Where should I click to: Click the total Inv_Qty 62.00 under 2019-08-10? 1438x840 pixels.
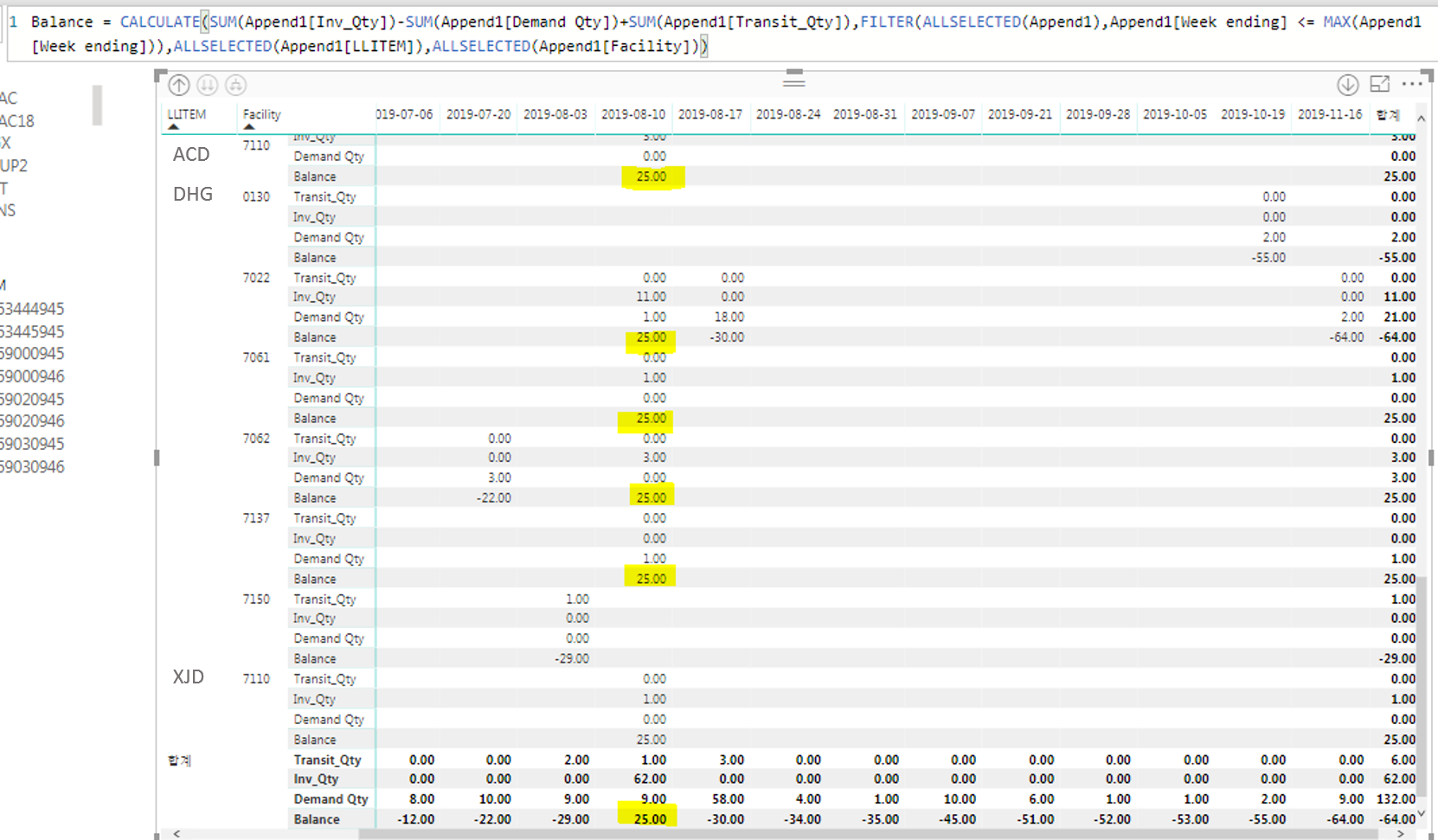pos(650,779)
